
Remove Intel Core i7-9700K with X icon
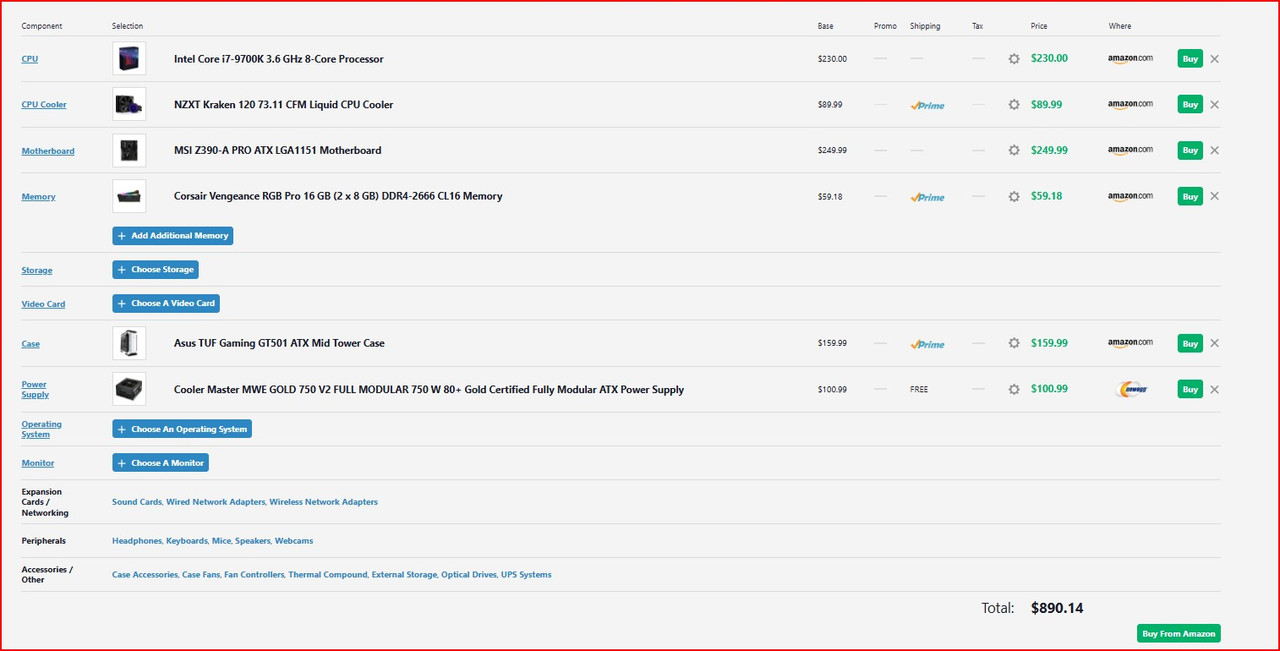coord(1214,59)
